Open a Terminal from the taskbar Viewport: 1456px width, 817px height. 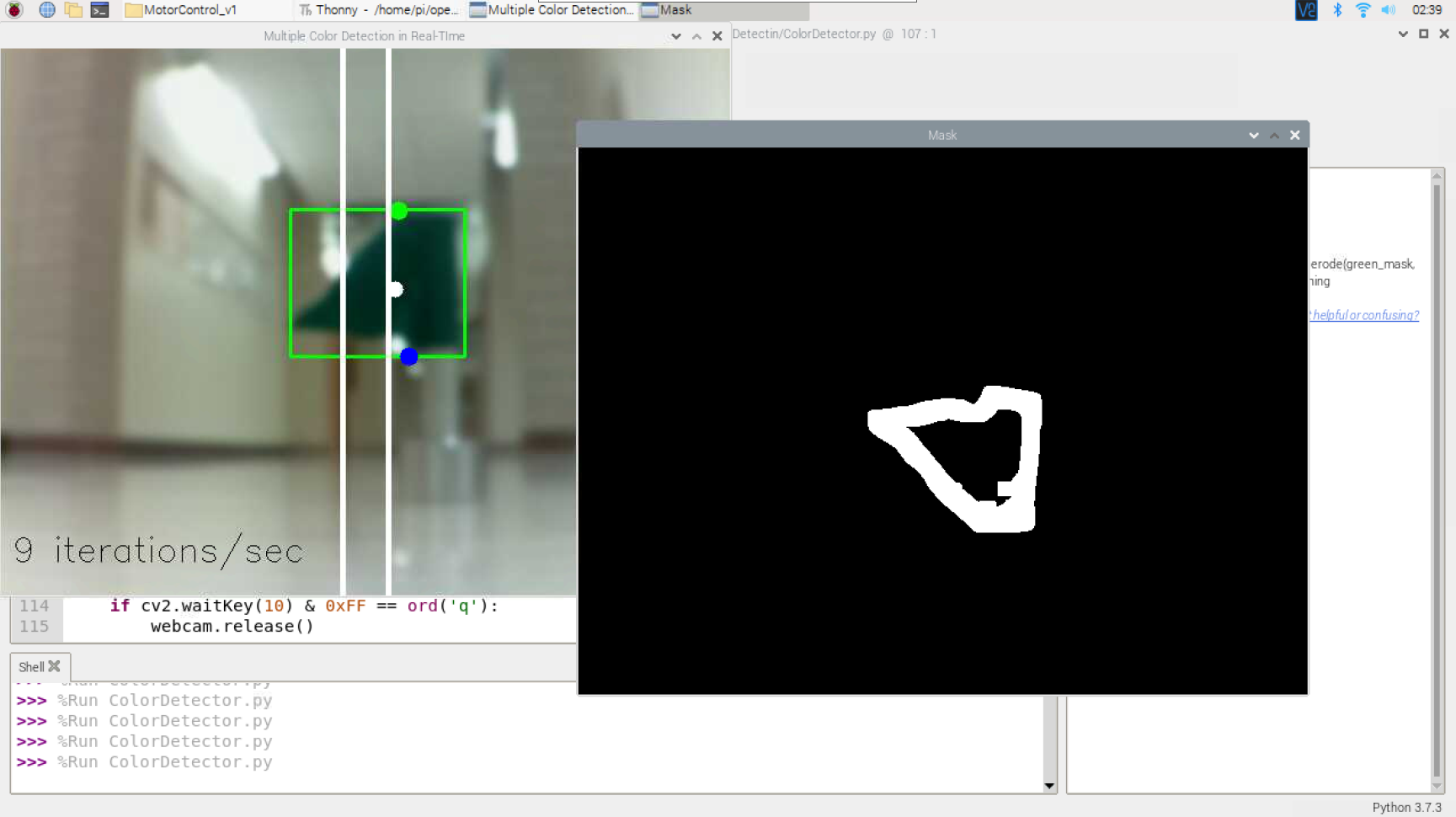point(100,10)
